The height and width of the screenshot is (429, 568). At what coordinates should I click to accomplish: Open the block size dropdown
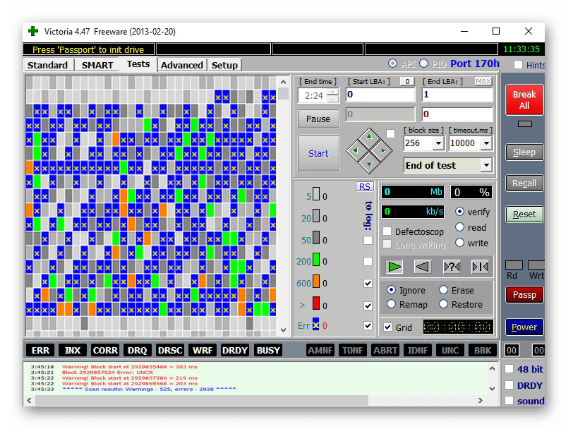click(x=438, y=143)
